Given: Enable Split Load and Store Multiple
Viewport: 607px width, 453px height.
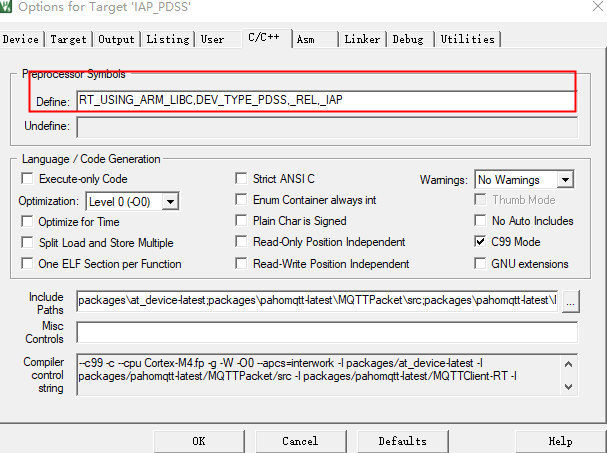Looking at the screenshot, I should (x=27, y=243).
